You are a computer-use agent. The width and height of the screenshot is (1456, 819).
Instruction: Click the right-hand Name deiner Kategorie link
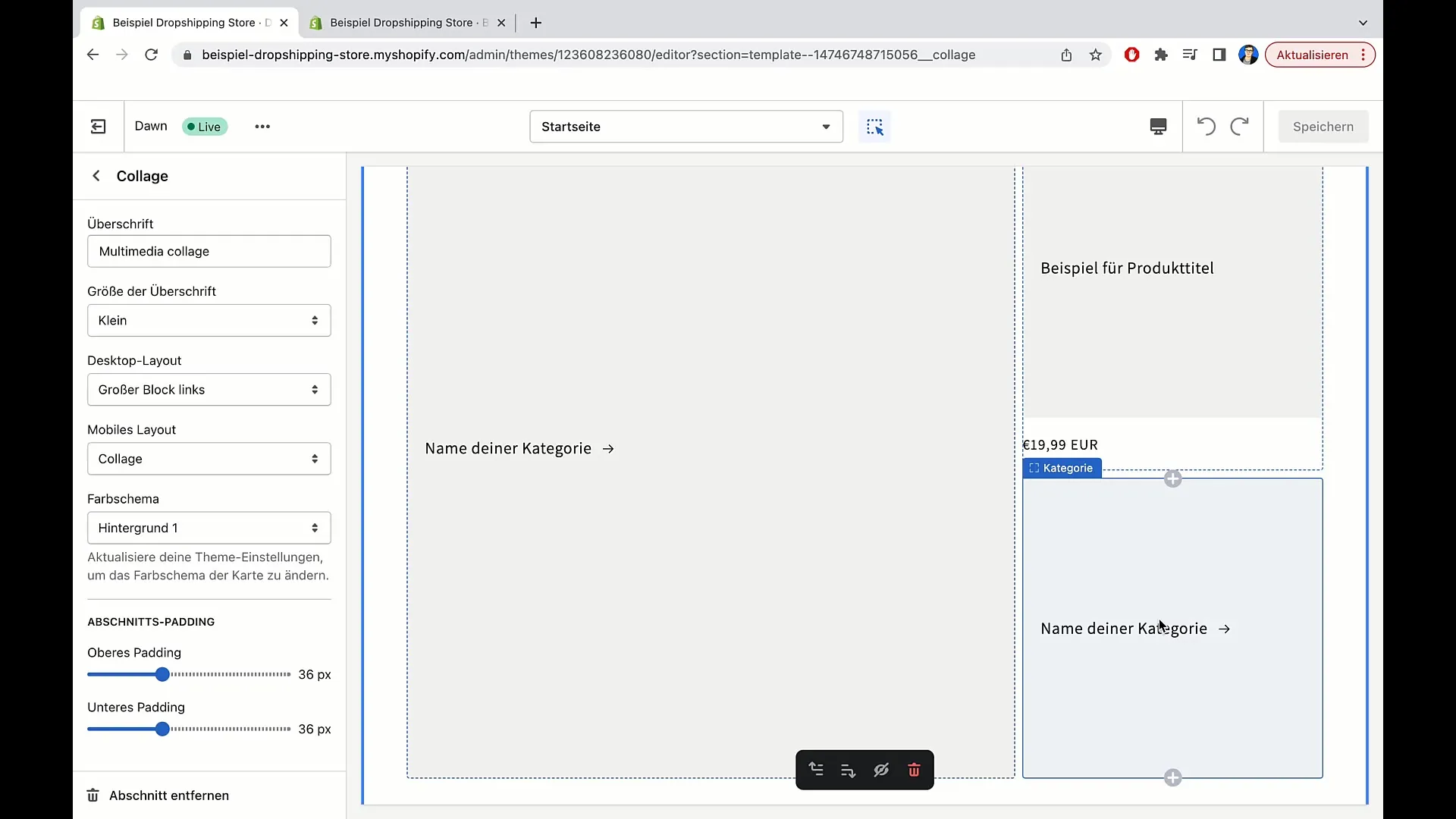1135,629
